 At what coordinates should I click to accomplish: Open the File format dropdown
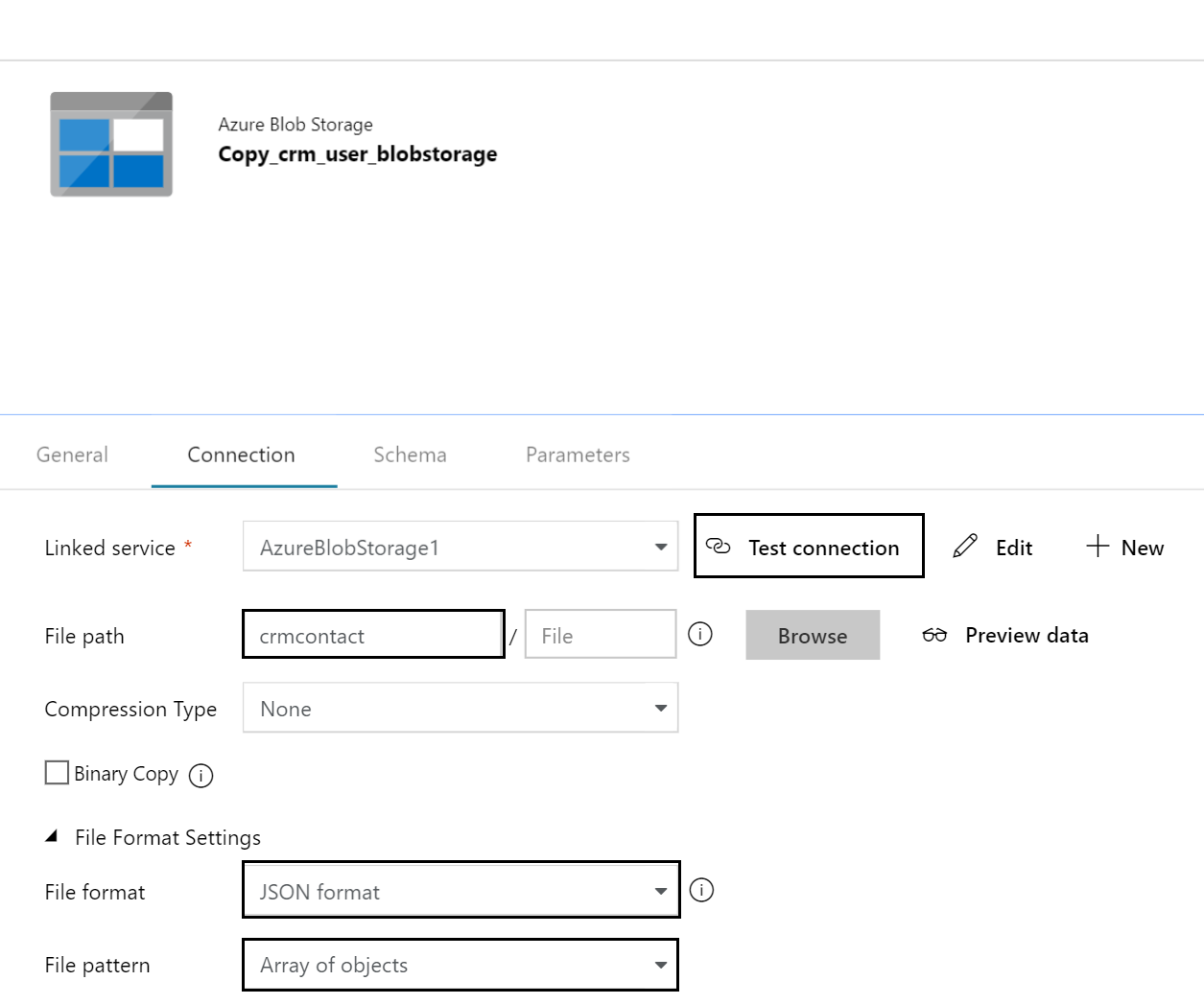[461, 890]
